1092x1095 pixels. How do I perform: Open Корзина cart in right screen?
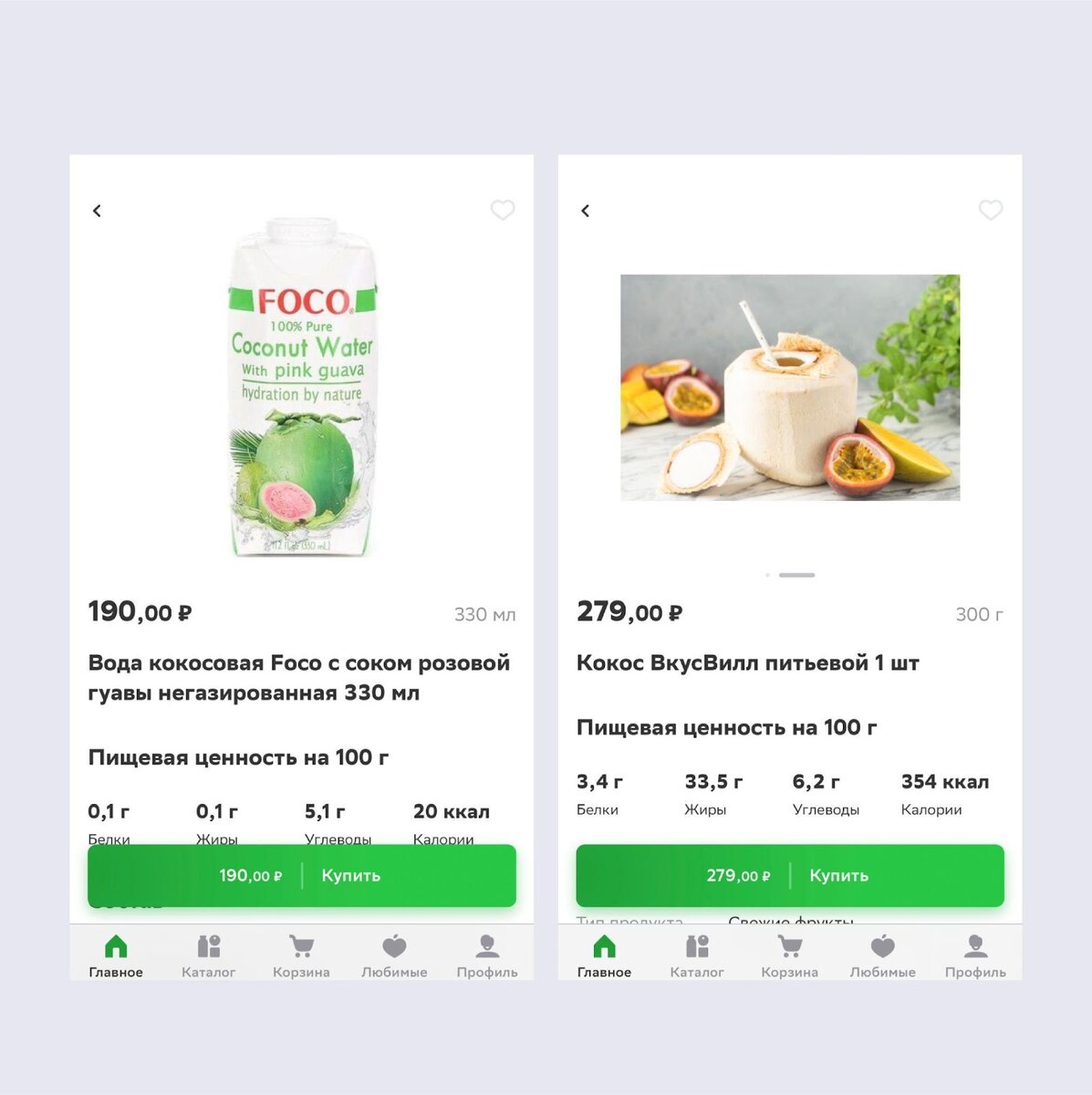click(790, 955)
